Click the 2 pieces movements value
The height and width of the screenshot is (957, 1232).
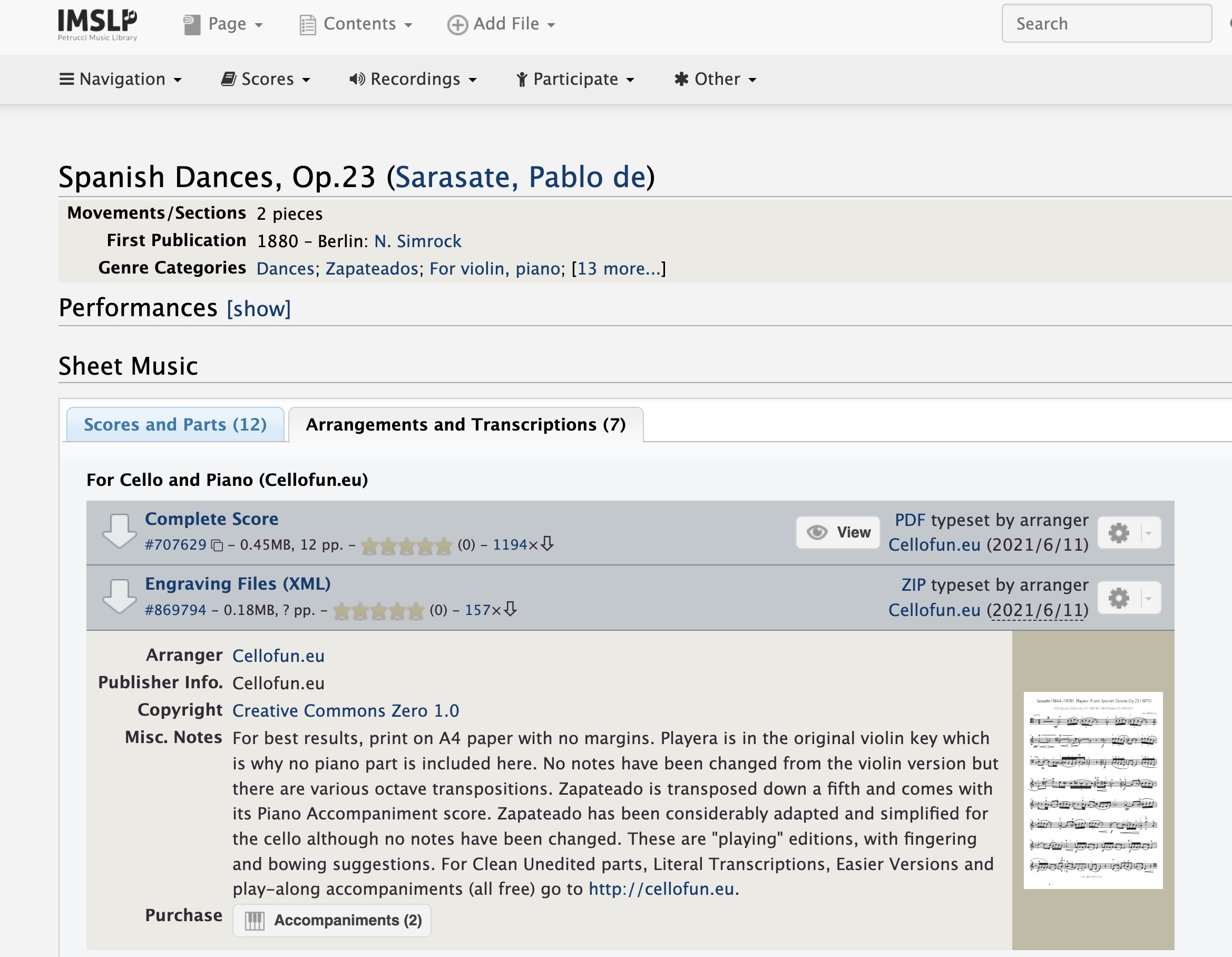click(290, 214)
